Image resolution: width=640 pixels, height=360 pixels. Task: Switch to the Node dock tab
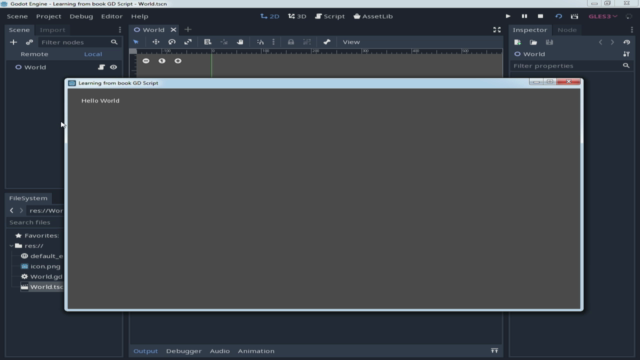click(x=567, y=30)
